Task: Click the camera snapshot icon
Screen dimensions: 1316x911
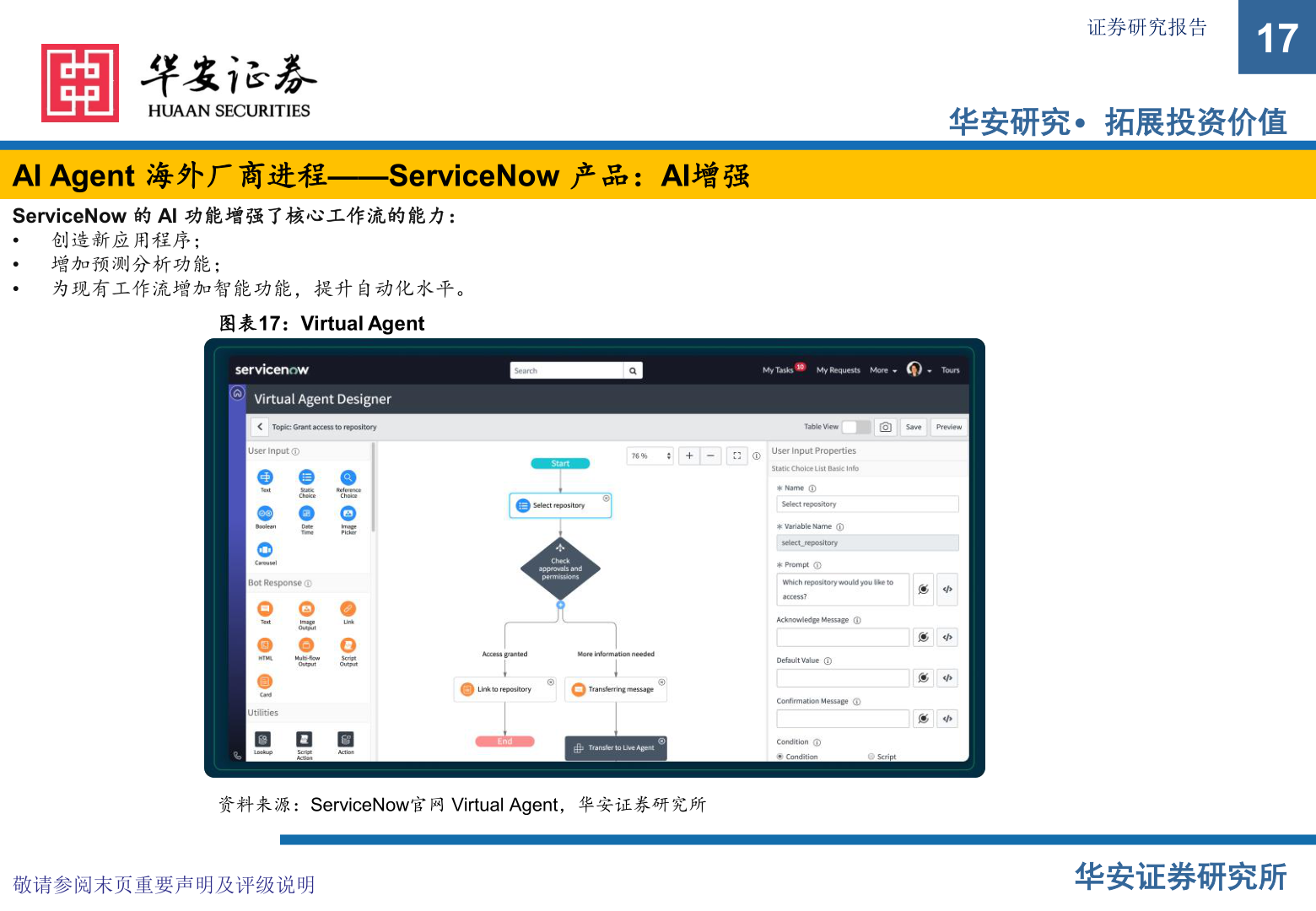Action: 886,427
